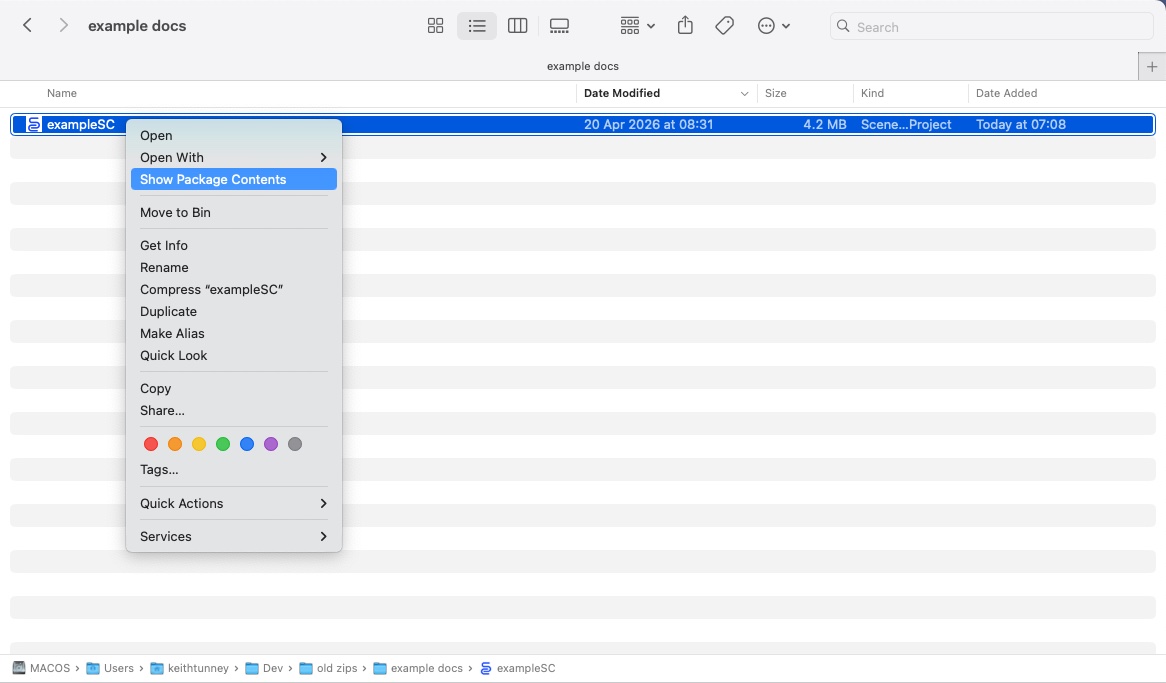Click the Tags toolbar icon

coord(724,26)
